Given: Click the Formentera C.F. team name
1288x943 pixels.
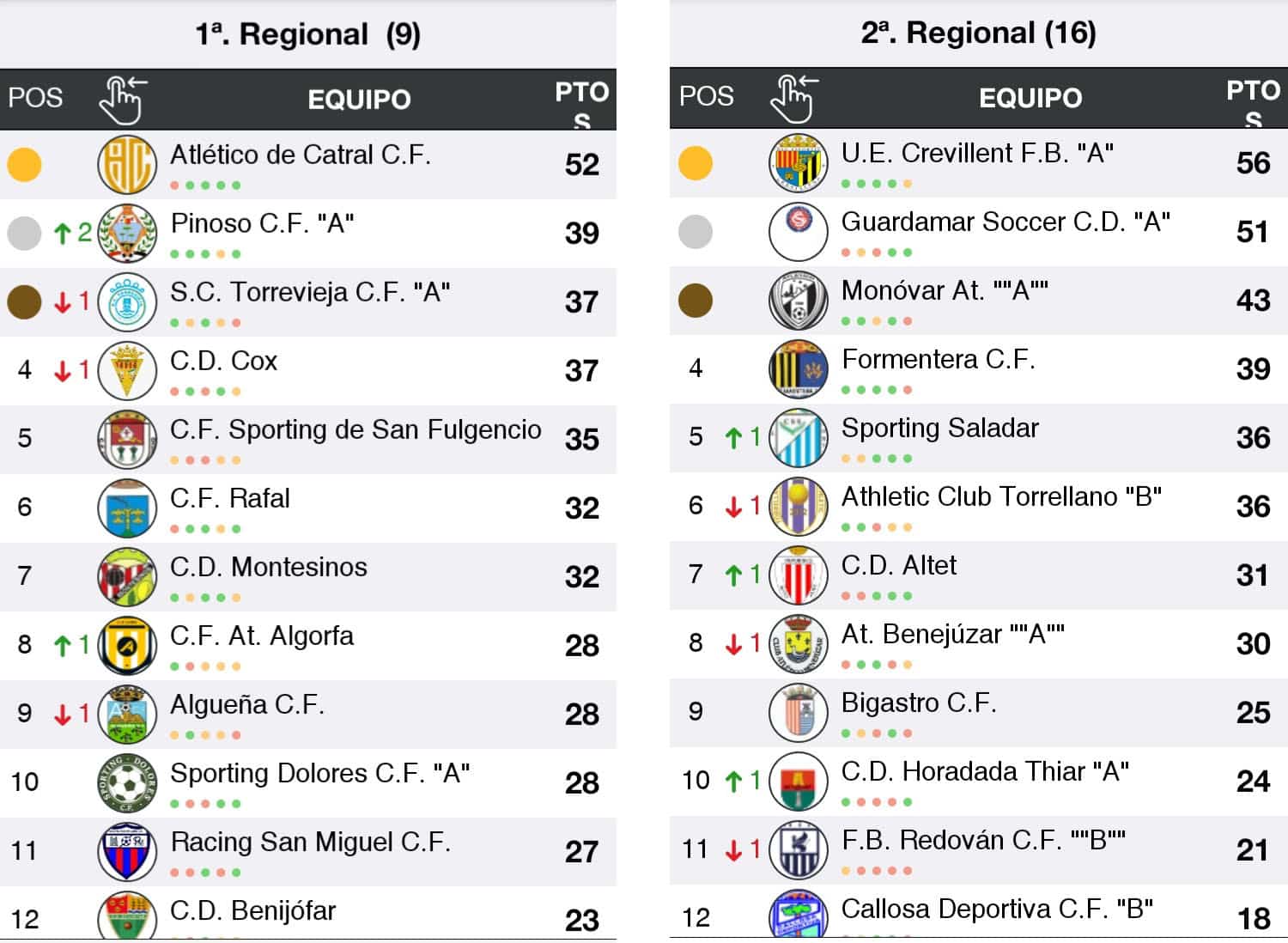Looking at the screenshot, I should click(x=938, y=359).
